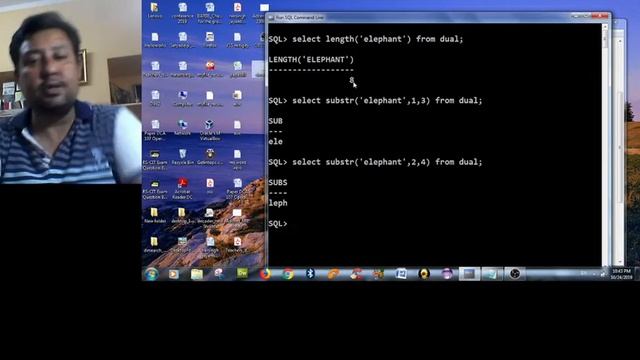Viewport: 640px width, 360px height.
Task: Select the Computer desktop icon
Action: (x=182, y=98)
